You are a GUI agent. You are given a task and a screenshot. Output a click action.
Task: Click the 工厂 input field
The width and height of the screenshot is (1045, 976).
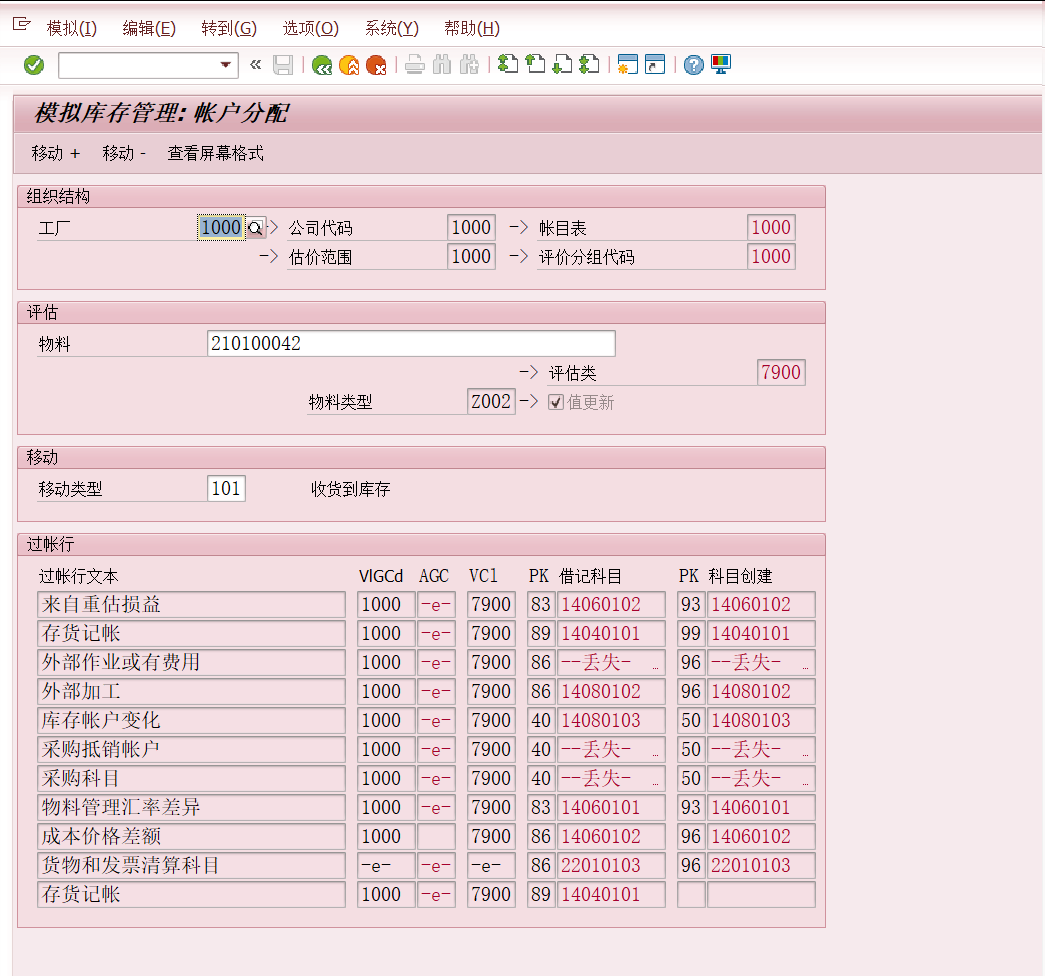(221, 227)
